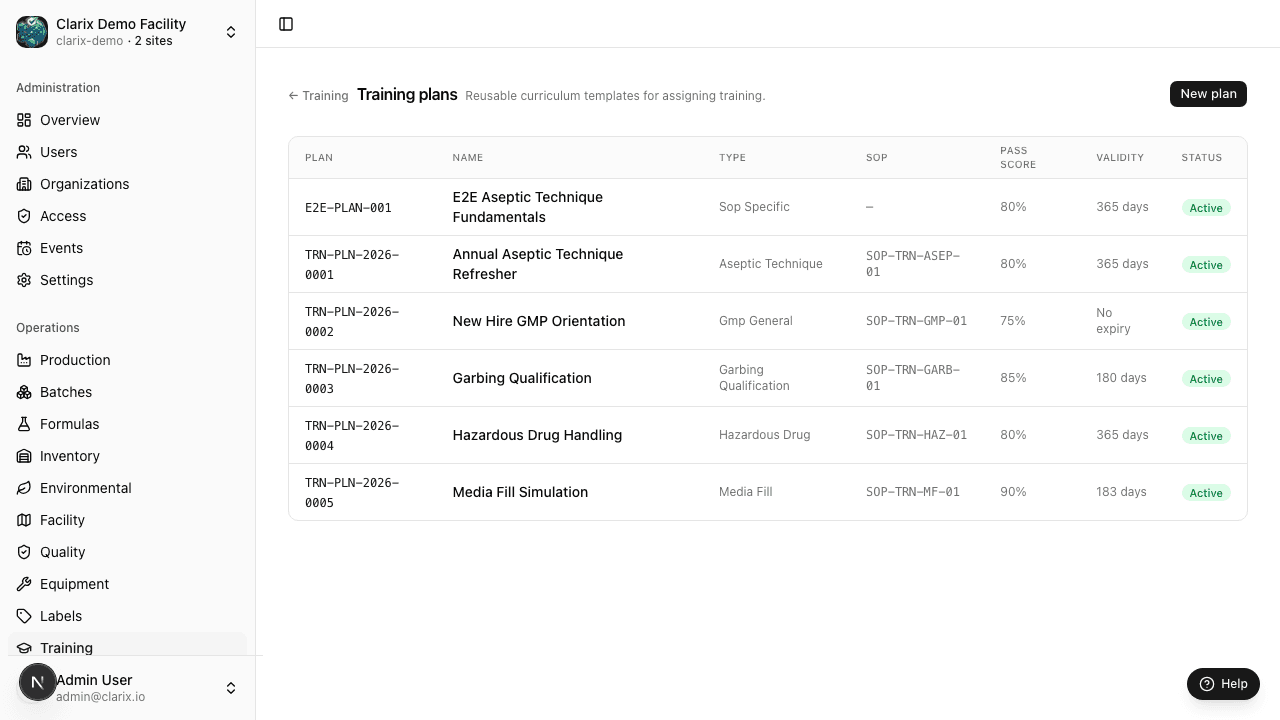This screenshot has width=1280, height=720.
Task: Click the 180 days validity cell
Action: coord(1121,378)
